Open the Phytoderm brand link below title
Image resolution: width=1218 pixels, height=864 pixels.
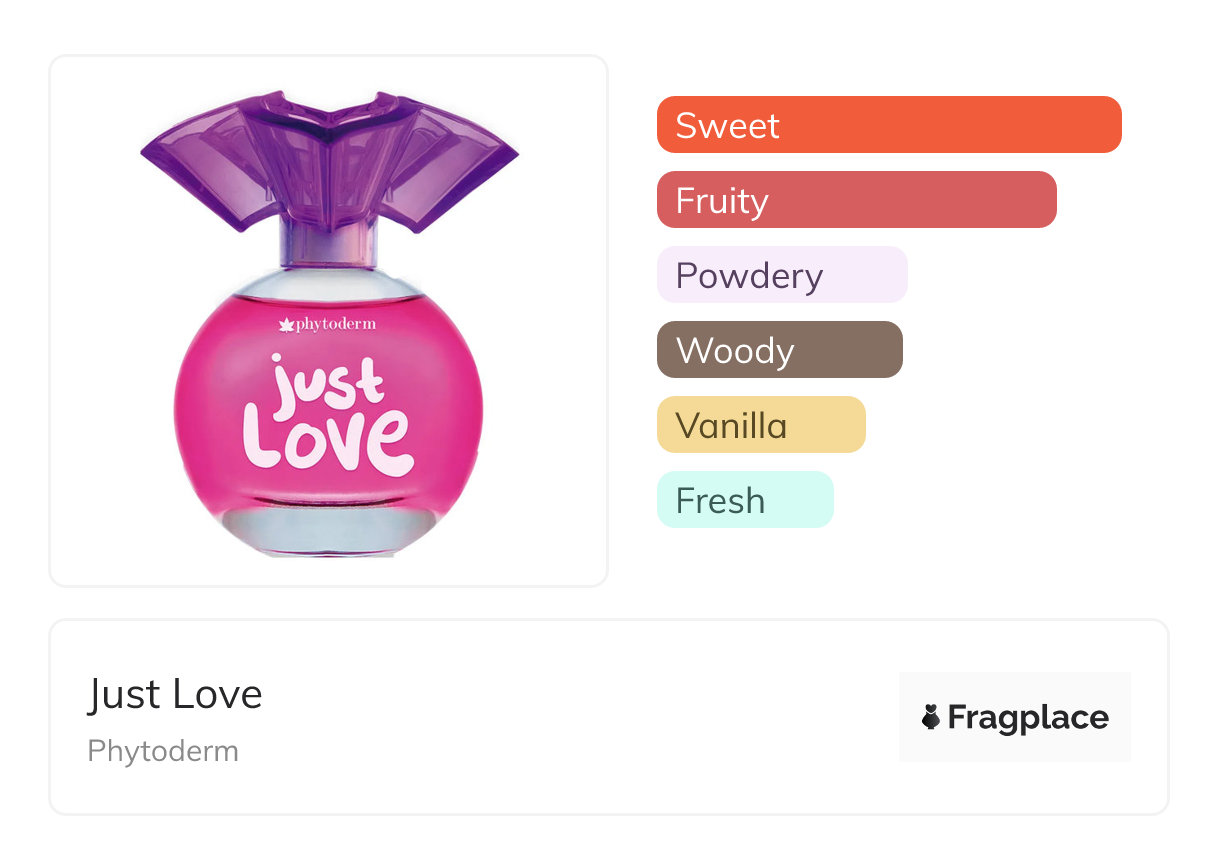[x=163, y=751]
